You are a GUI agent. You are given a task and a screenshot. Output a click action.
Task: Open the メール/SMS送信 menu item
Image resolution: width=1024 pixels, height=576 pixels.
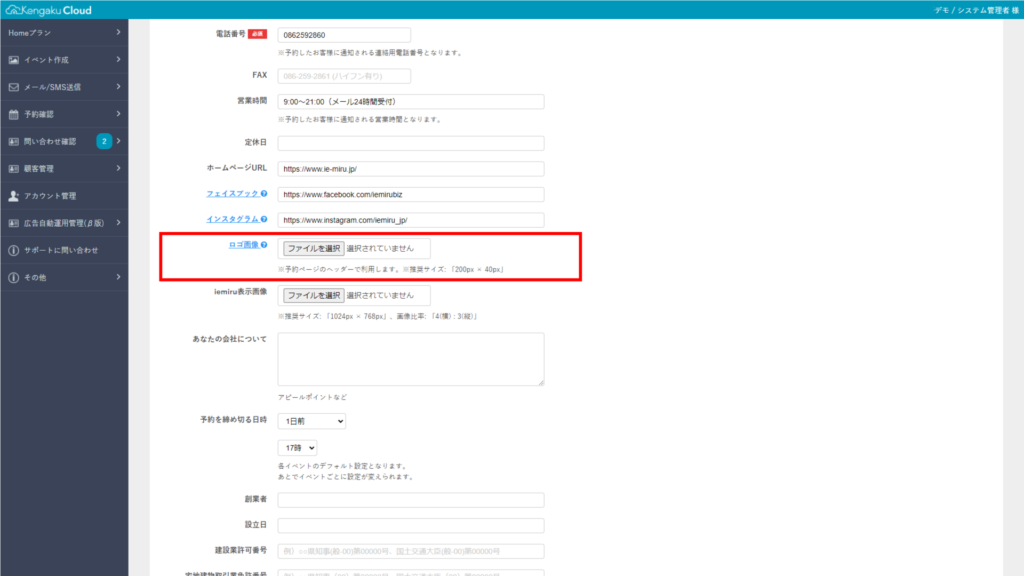click(x=64, y=87)
